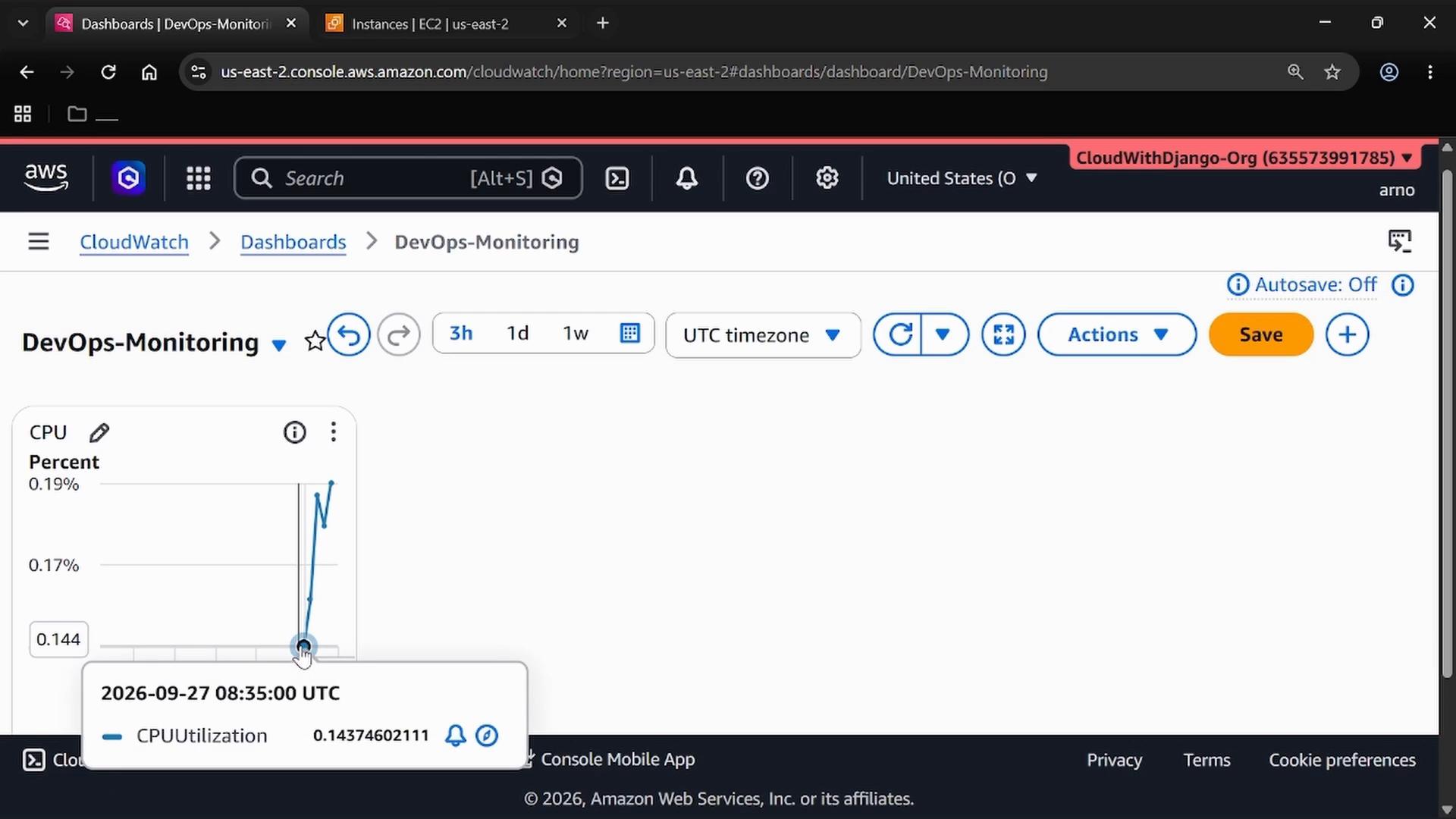
Task: Reload the browser page
Action: point(108,72)
